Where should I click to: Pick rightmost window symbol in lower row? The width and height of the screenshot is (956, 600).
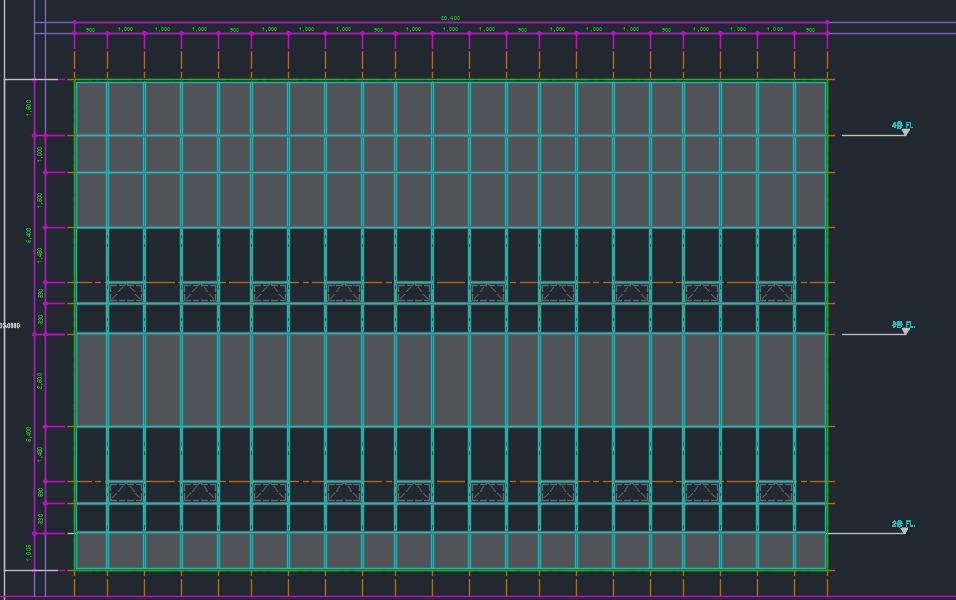point(775,491)
